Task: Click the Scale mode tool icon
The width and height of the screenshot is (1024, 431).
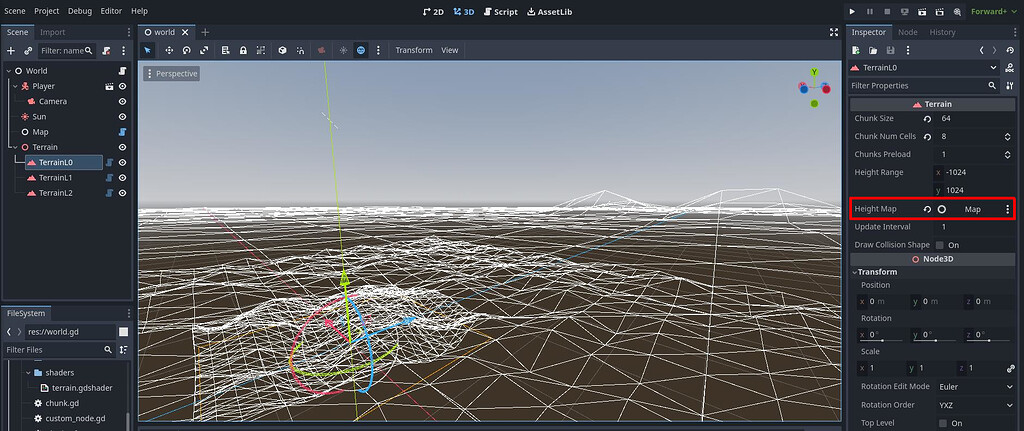Action: tap(205, 50)
